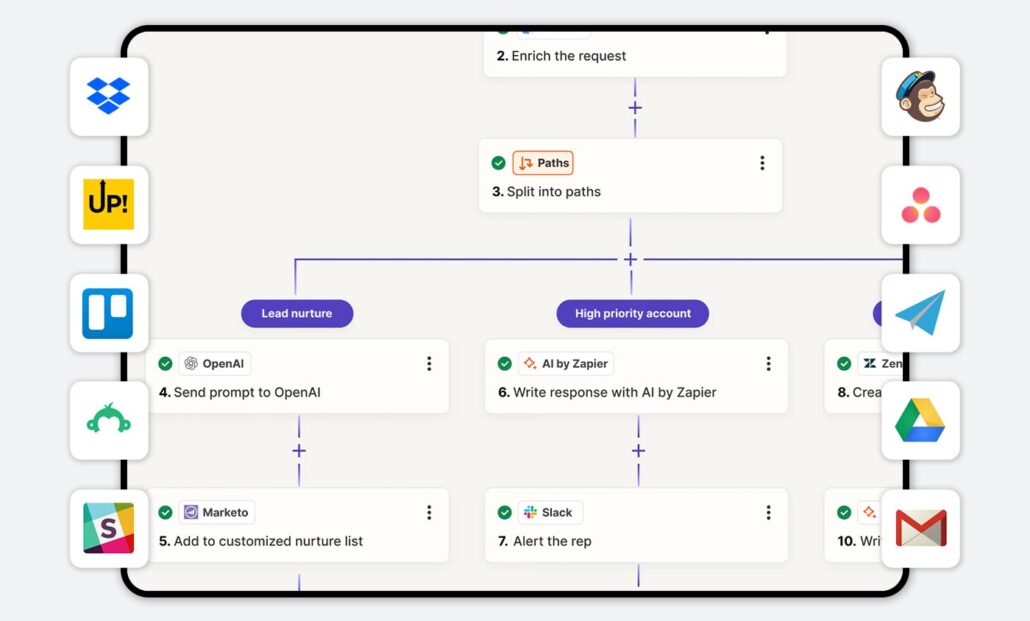1030x621 pixels.
Task: Add step below Write response with AI
Action: click(638, 451)
